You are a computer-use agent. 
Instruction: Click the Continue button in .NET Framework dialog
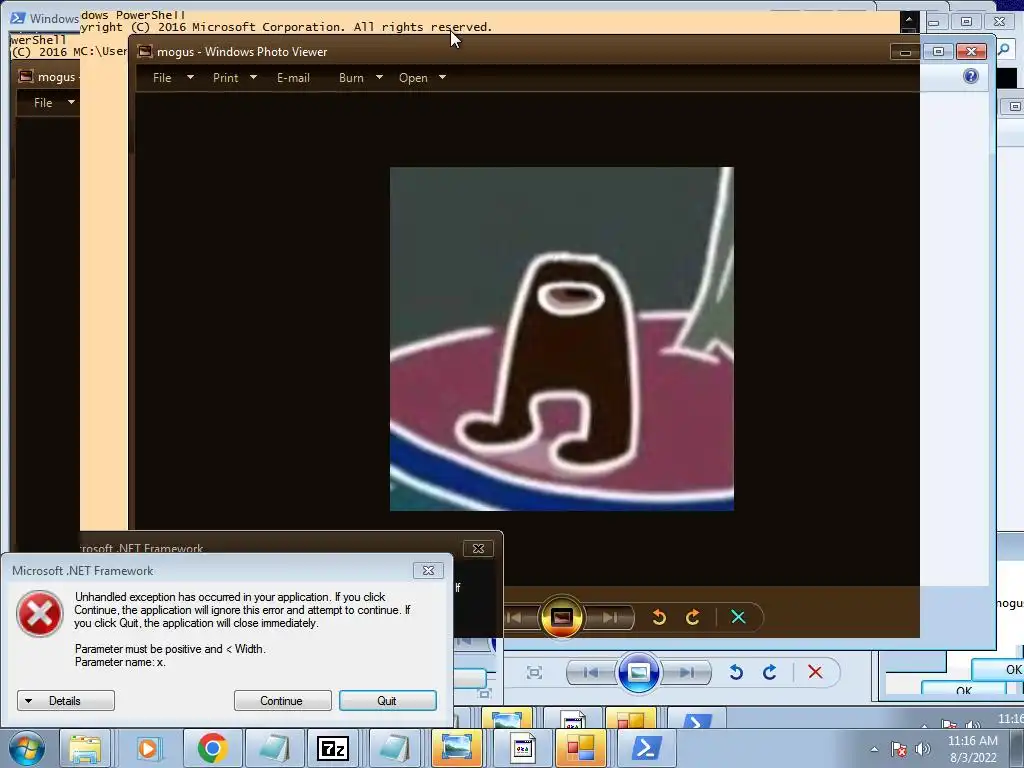click(x=282, y=701)
